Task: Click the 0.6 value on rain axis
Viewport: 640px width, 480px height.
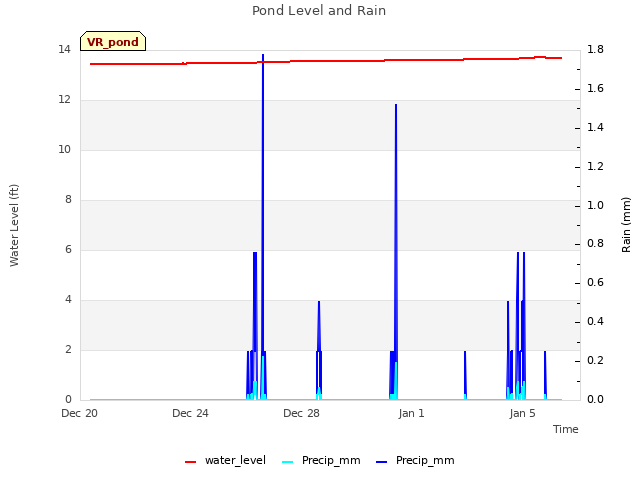Action: (x=595, y=283)
